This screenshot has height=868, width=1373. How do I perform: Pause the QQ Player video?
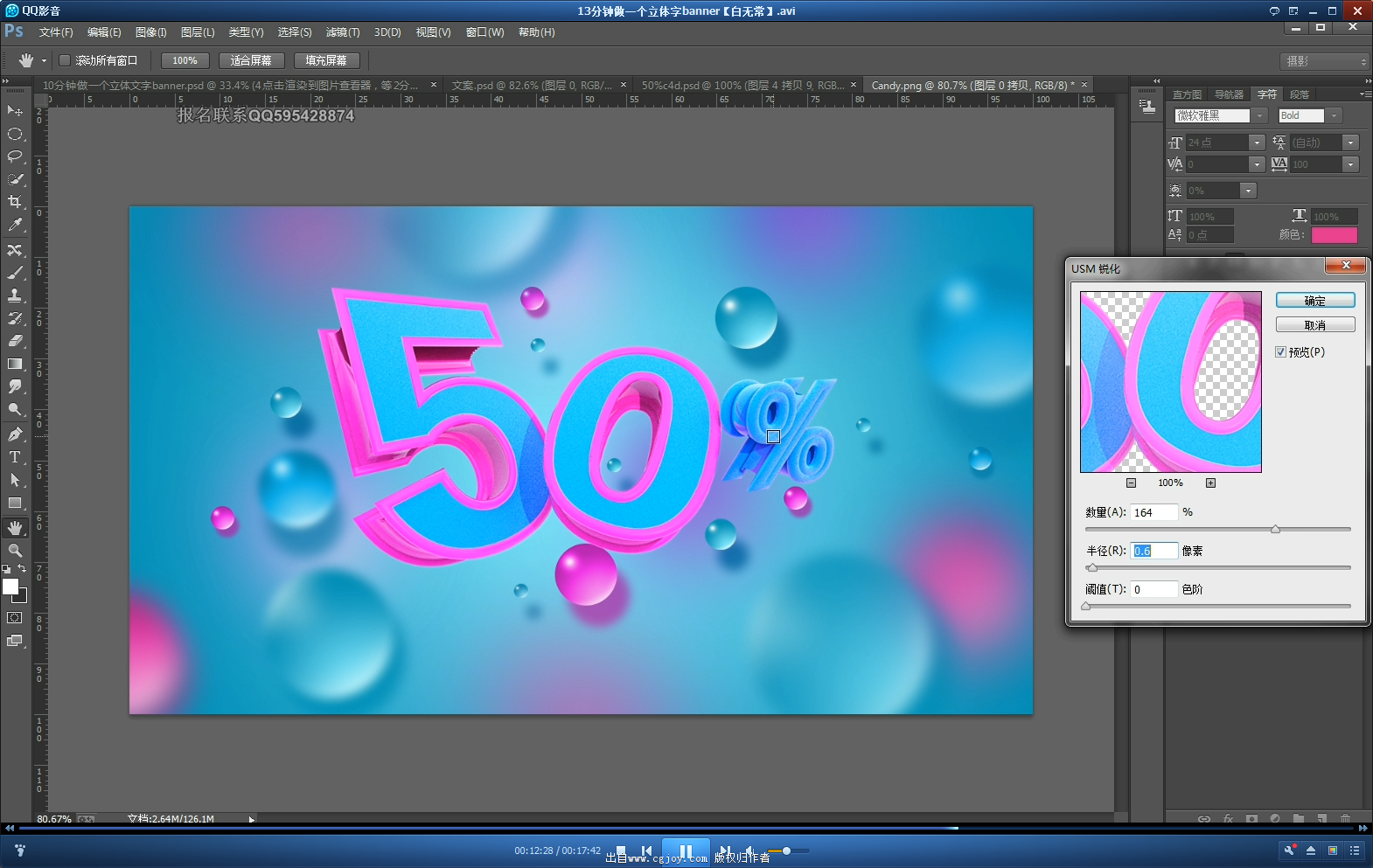pyautogui.click(x=686, y=851)
